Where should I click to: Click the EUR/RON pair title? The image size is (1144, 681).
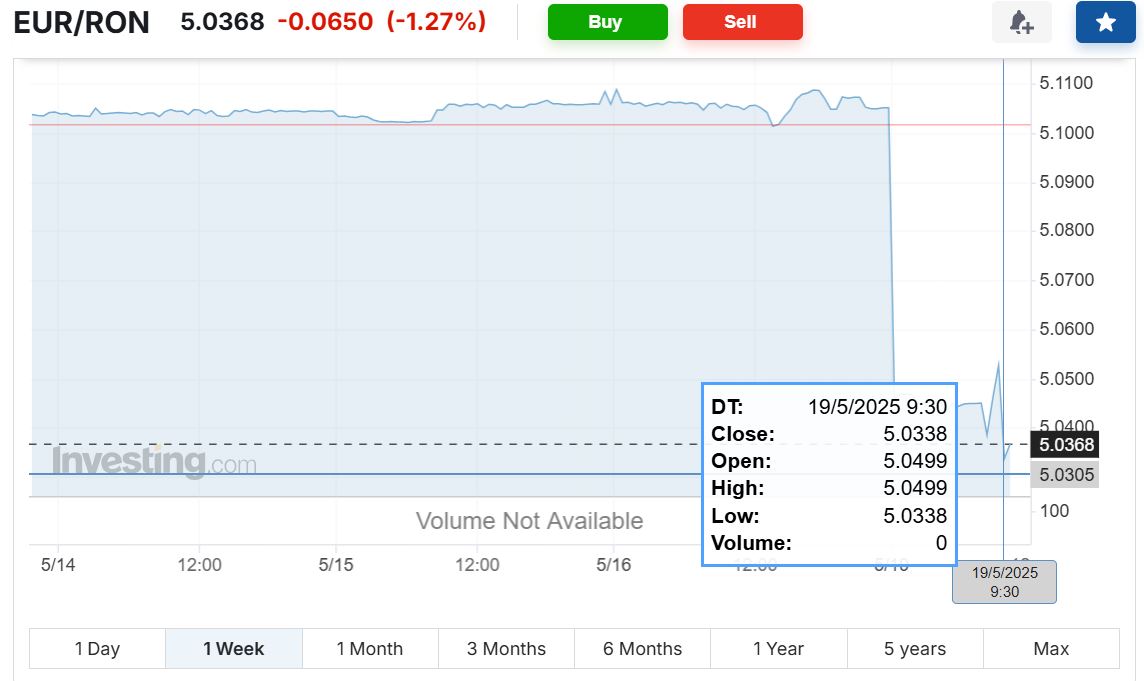[x=82, y=22]
